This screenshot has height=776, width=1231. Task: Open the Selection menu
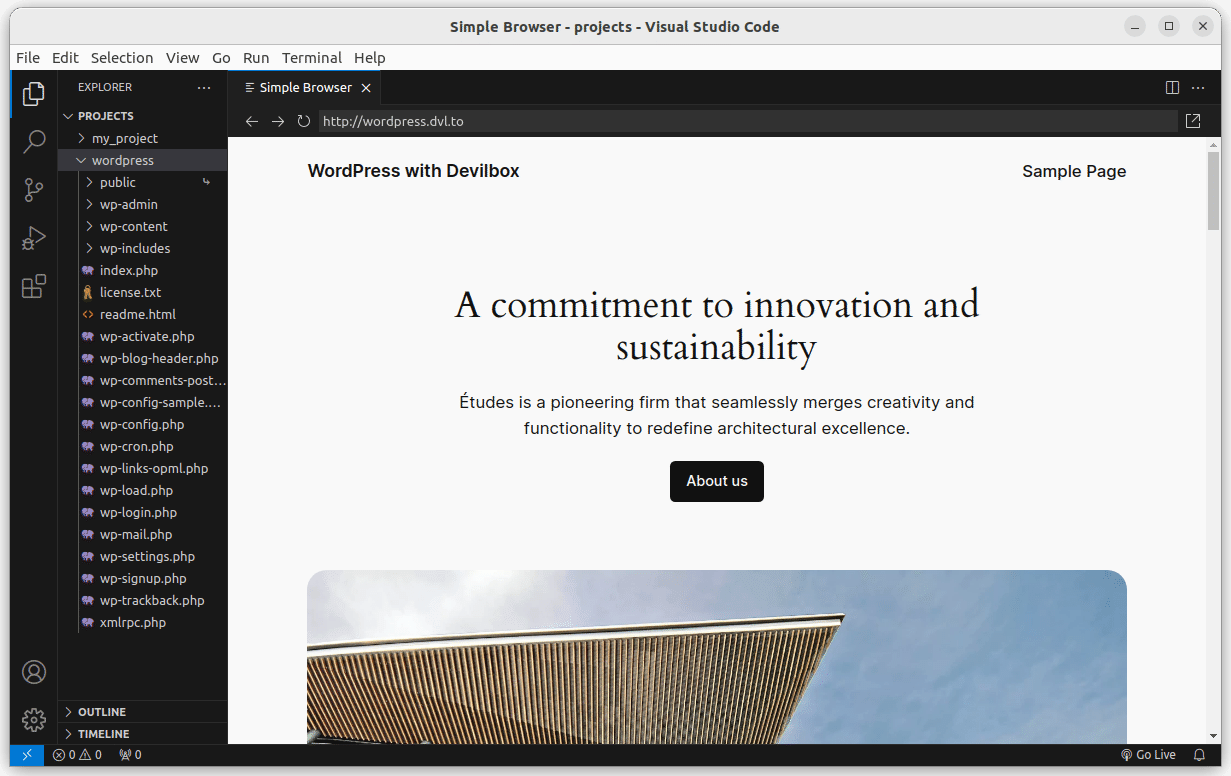pyautogui.click(x=122, y=58)
